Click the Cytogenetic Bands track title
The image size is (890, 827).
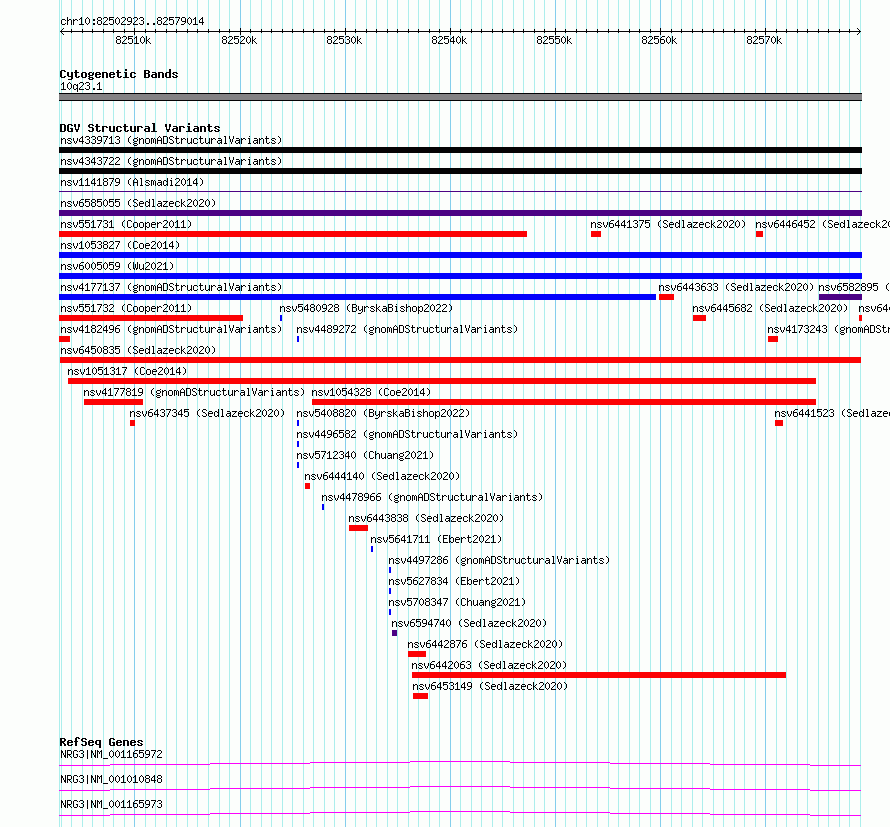point(119,74)
